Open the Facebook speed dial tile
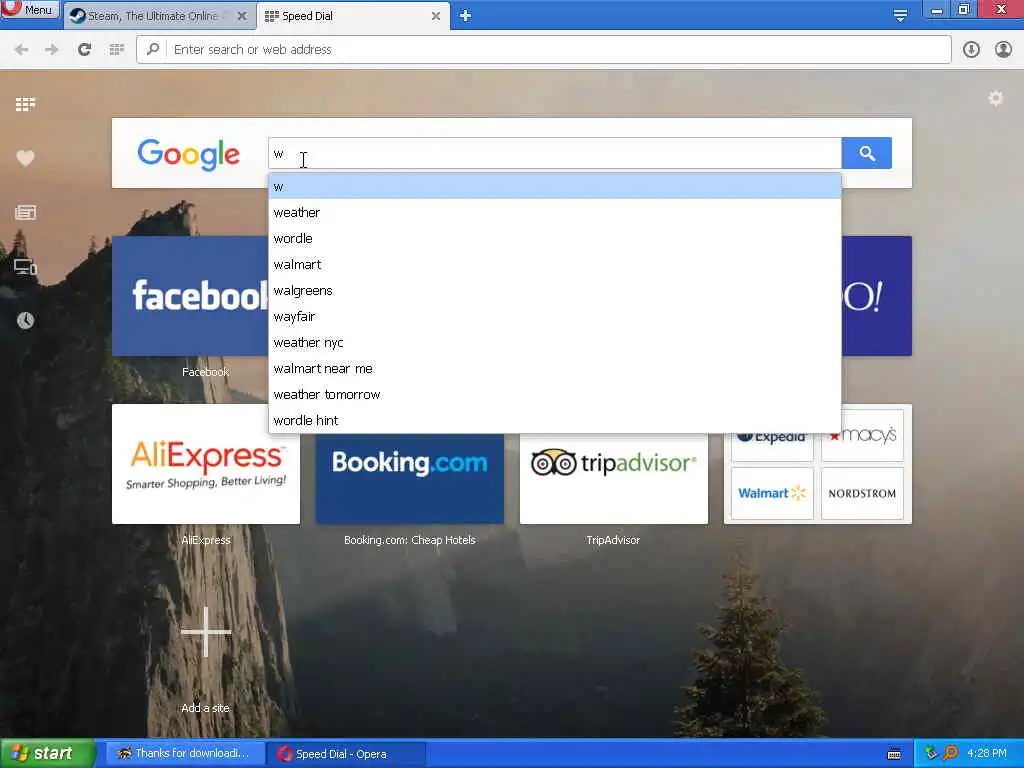This screenshot has height=768, width=1024. pyautogui.click(x=190, y=296)
